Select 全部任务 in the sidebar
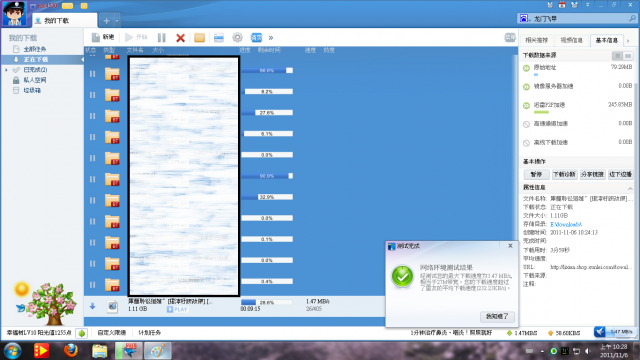 click(35, 49)
